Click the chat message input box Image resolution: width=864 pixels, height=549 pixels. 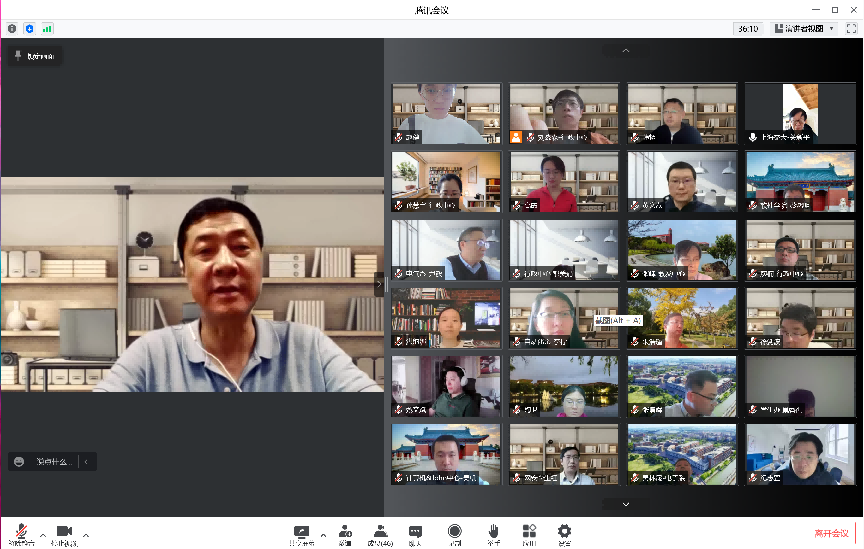click(x=52, y=462)
